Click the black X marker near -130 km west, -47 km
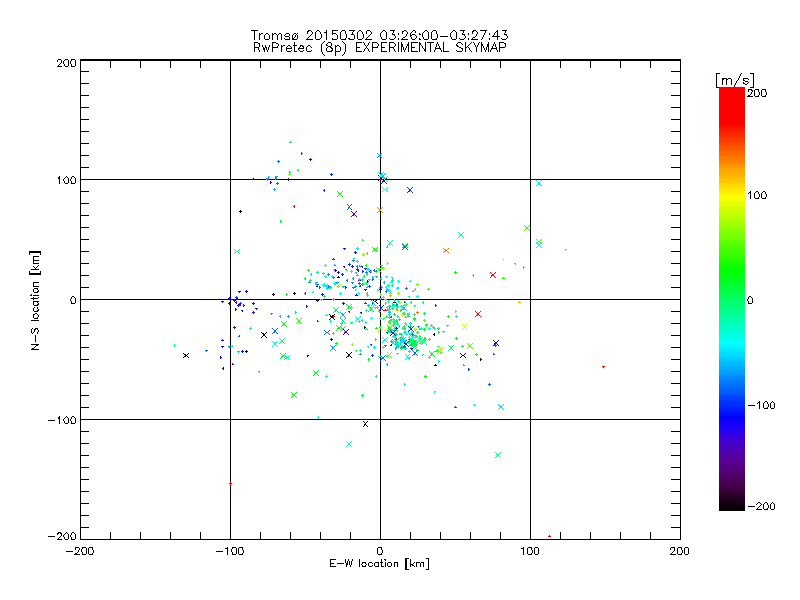 [186, 356]
